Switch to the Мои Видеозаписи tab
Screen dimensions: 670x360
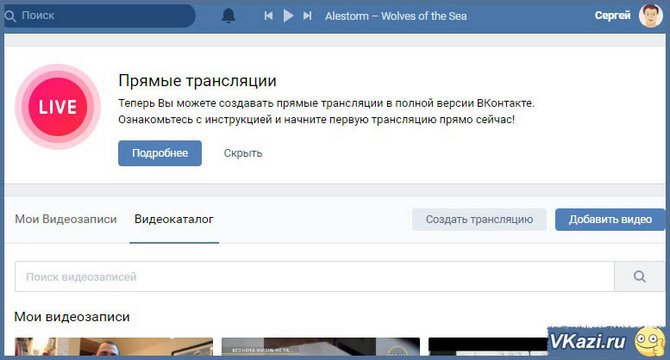tap(66, 219)
